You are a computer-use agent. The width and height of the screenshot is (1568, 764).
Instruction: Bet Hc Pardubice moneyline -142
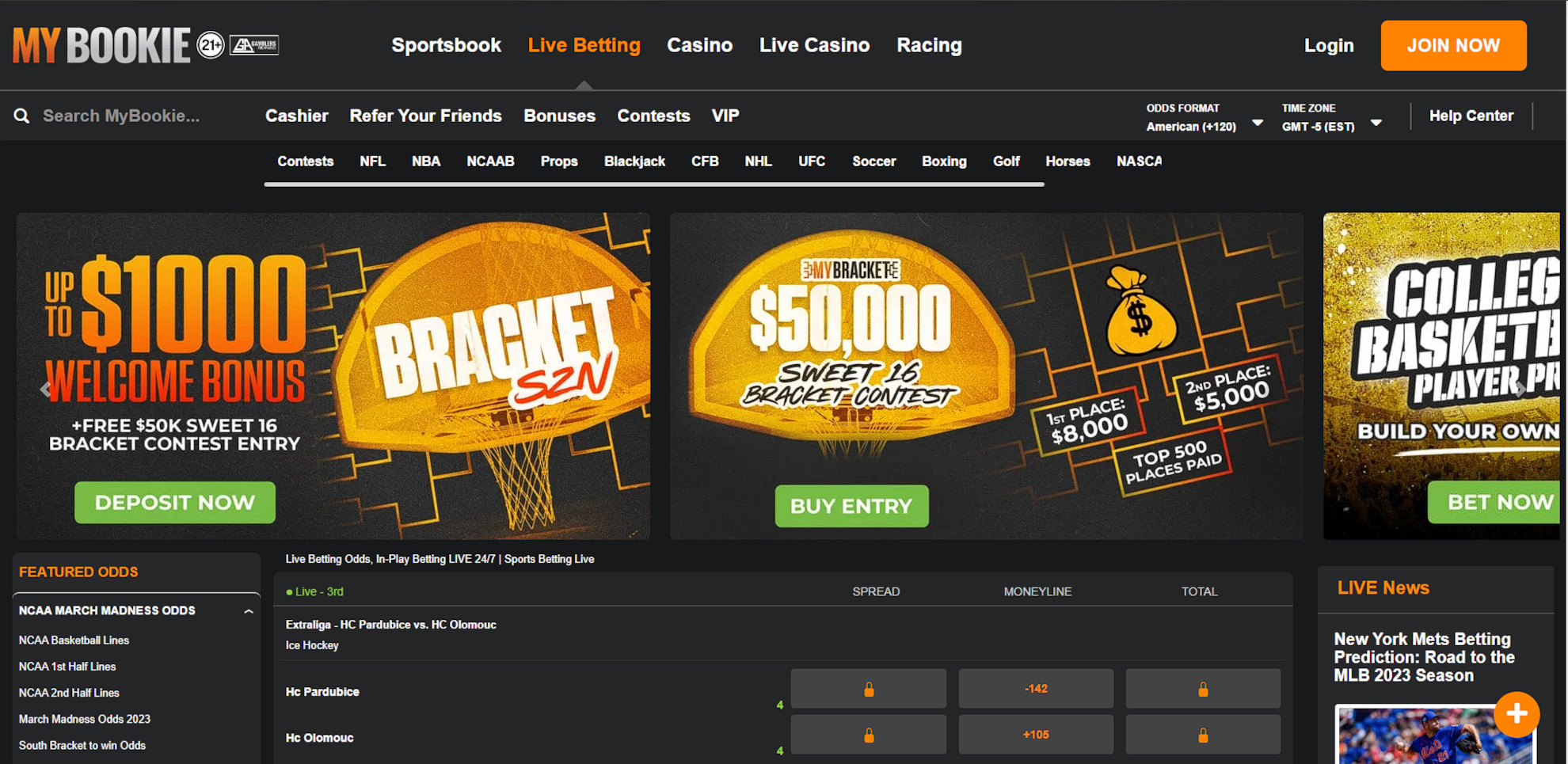[1036, 689]
